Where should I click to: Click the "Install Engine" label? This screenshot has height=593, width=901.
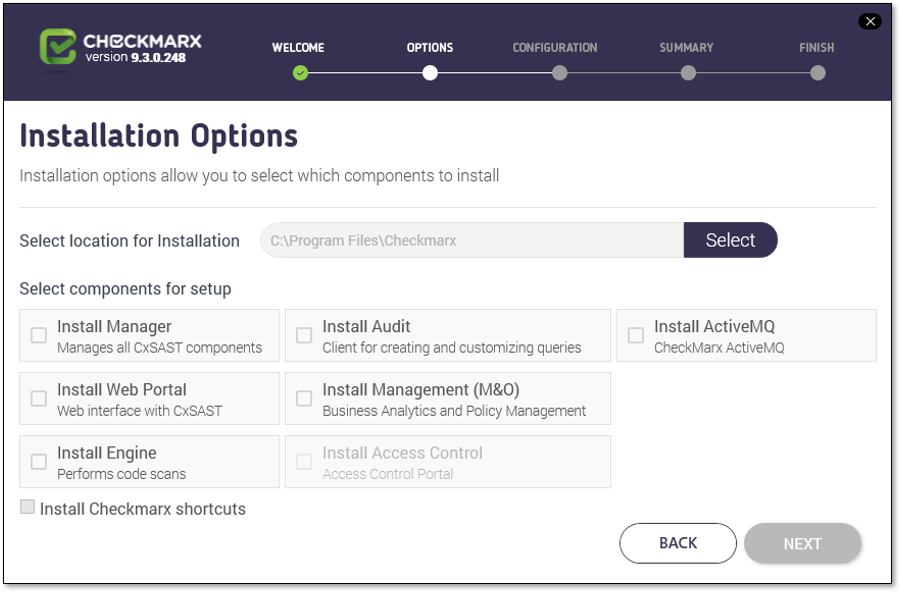click(x=107, y=453)
